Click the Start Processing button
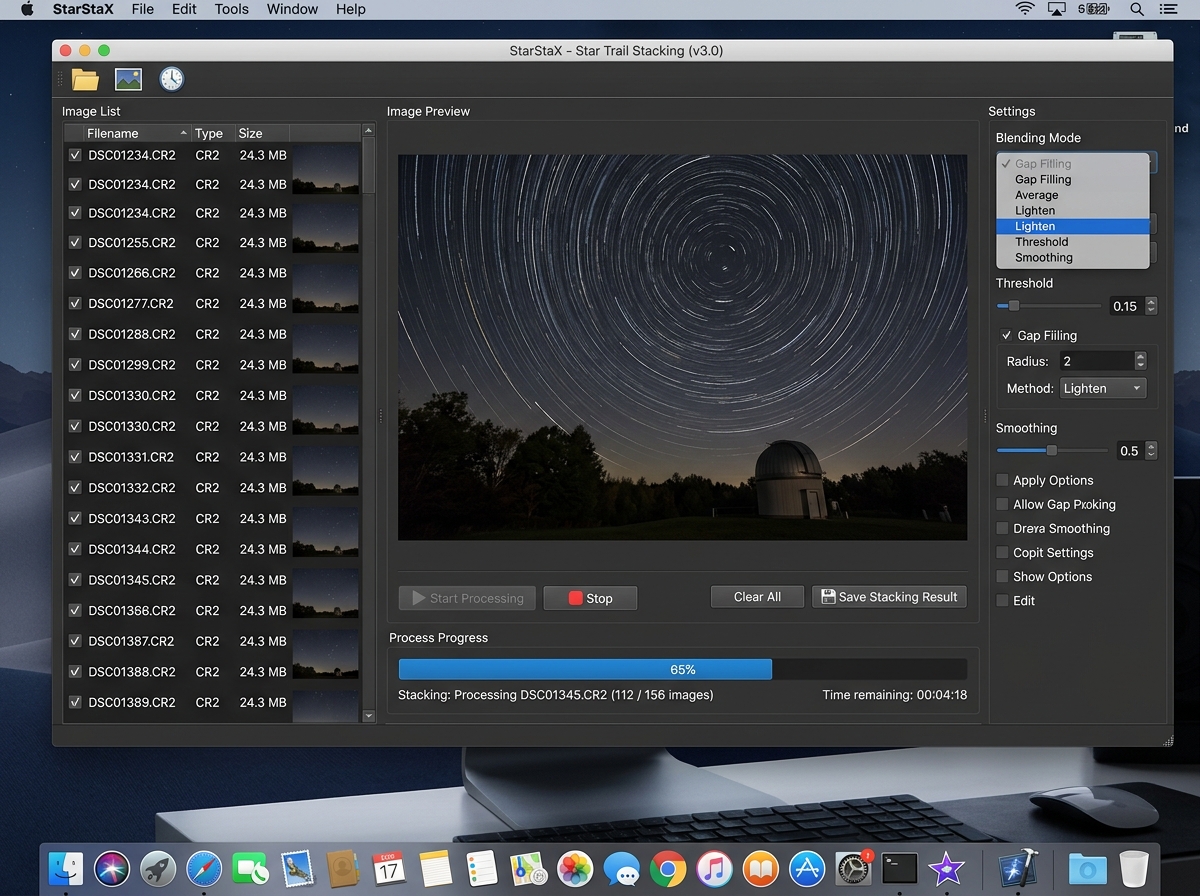The width and height of the screenshot is (1200, 896). pos(467,598)
